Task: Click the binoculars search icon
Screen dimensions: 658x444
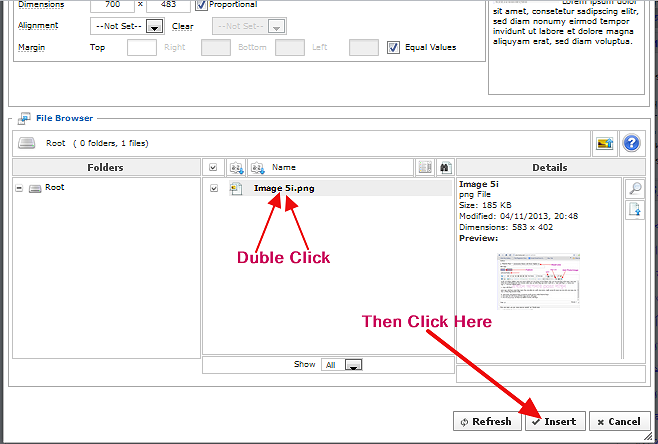Action: 445,168
